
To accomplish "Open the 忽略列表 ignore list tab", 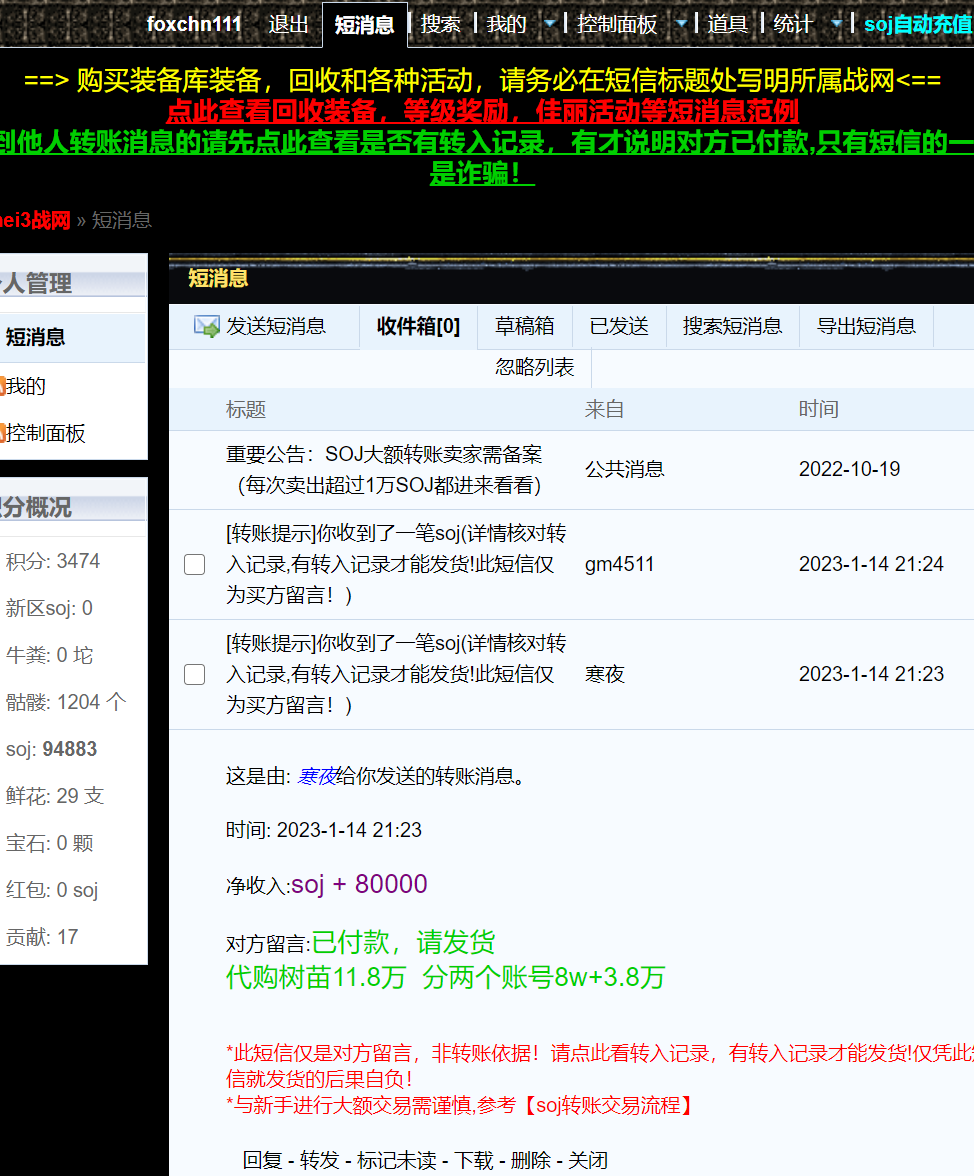I will pyautogui.click(x=534, y=368).
